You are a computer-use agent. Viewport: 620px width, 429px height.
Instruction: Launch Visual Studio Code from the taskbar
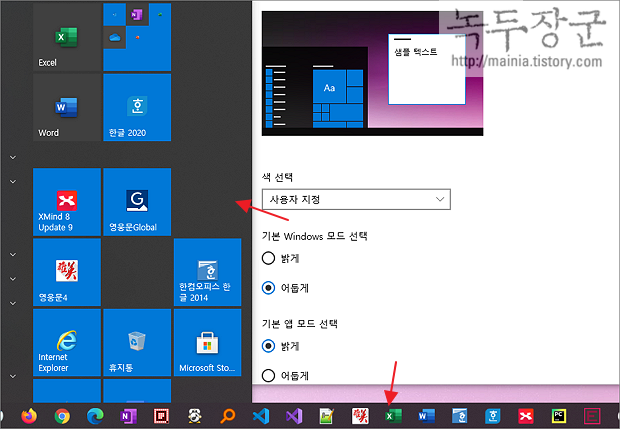pos(261,416)
